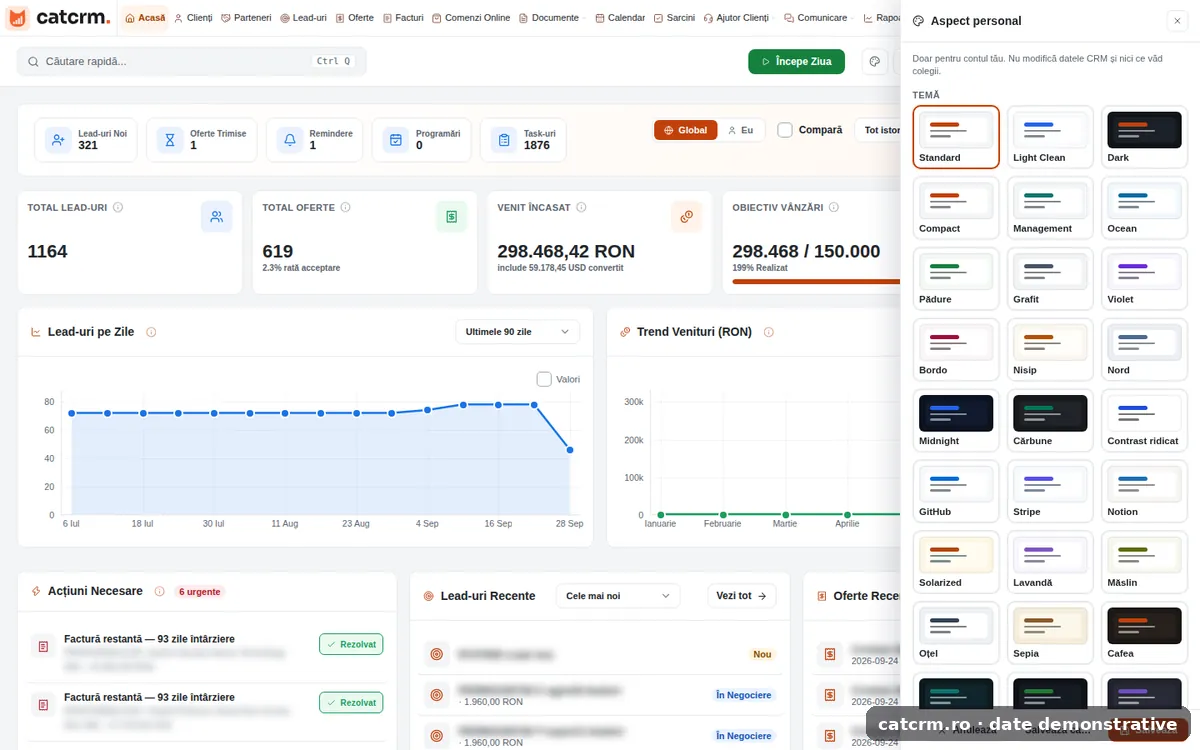Screen dimensions: 1200x750
Task: Go to the Calendar menu
Action: tap(620, 18)
